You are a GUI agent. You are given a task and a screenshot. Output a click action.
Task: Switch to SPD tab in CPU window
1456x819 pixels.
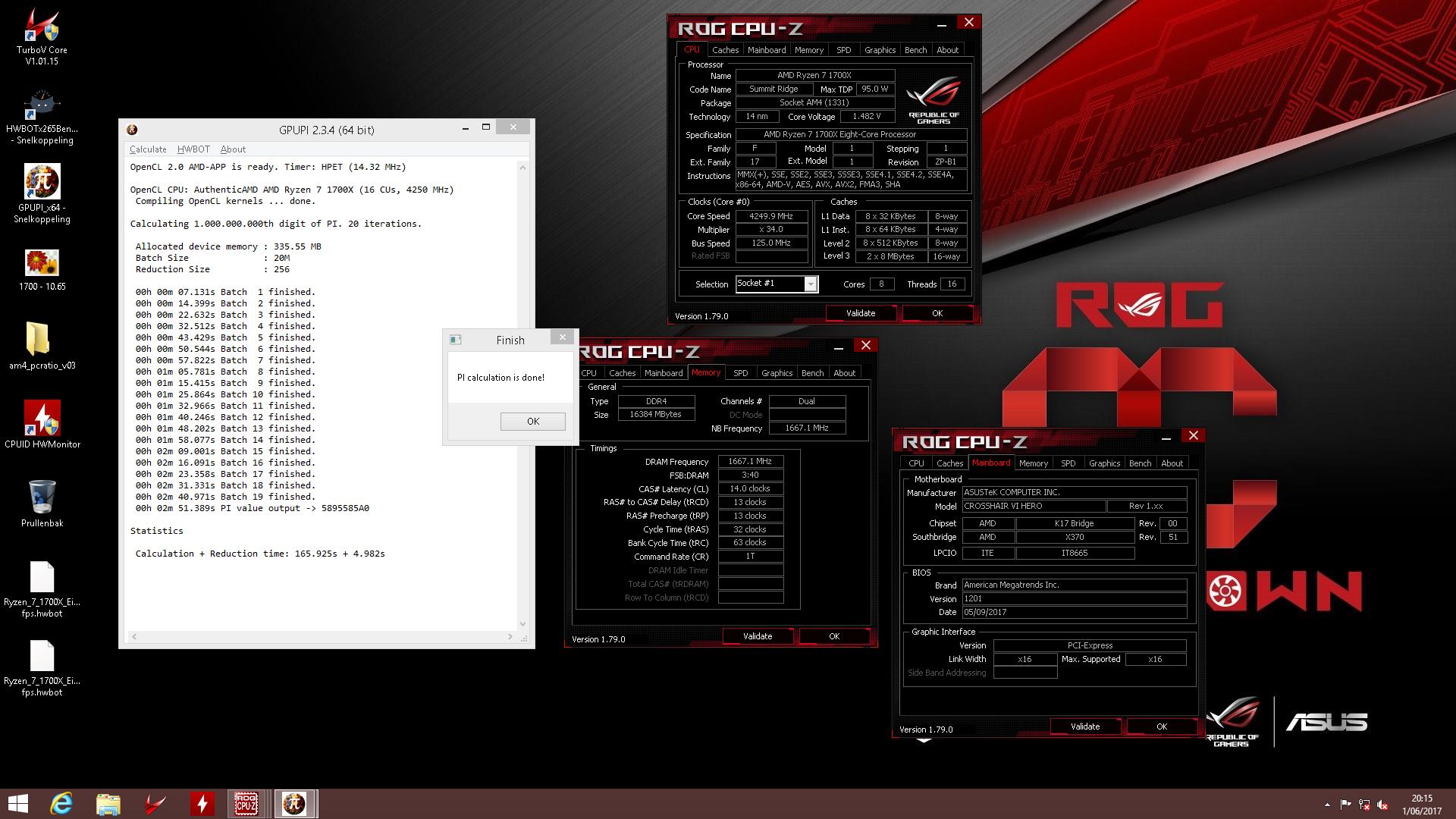pos(844,50)
